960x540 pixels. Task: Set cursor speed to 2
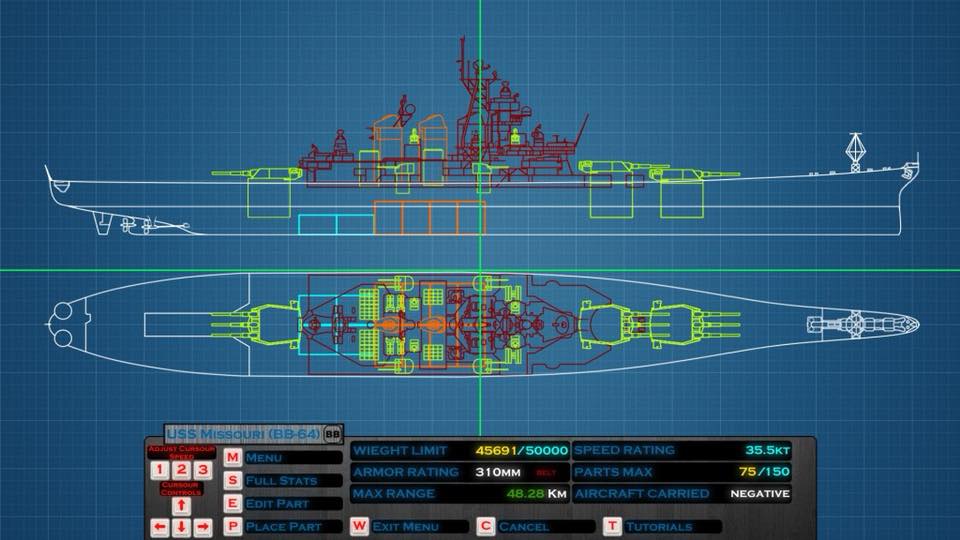tap(181, 470)
